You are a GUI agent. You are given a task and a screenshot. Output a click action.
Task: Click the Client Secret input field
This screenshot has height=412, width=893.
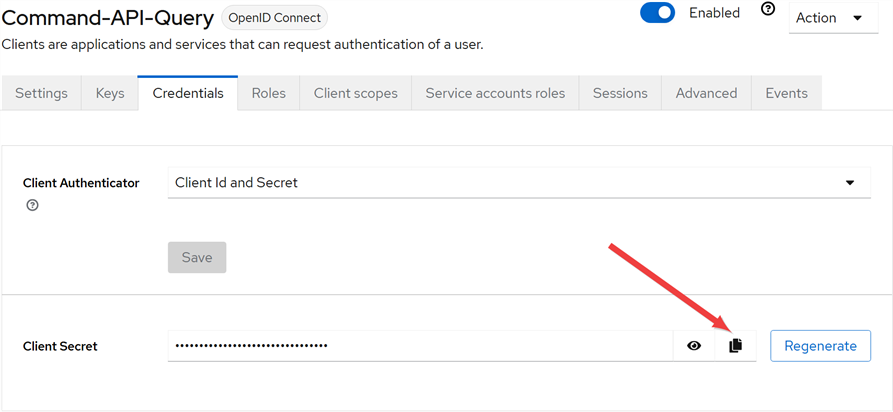(420, 346)
